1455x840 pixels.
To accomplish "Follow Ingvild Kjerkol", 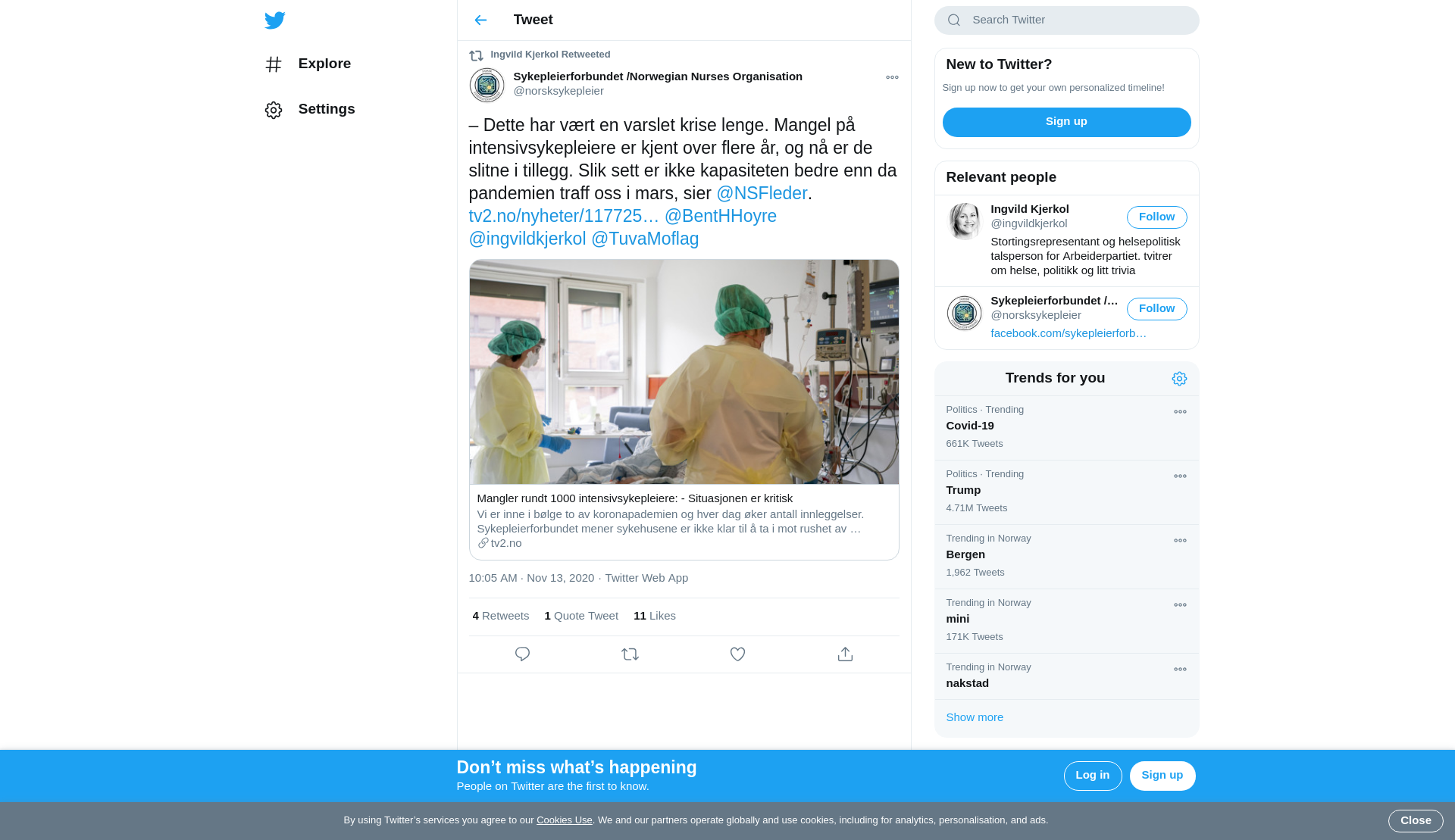I will tap(1156, 217).
